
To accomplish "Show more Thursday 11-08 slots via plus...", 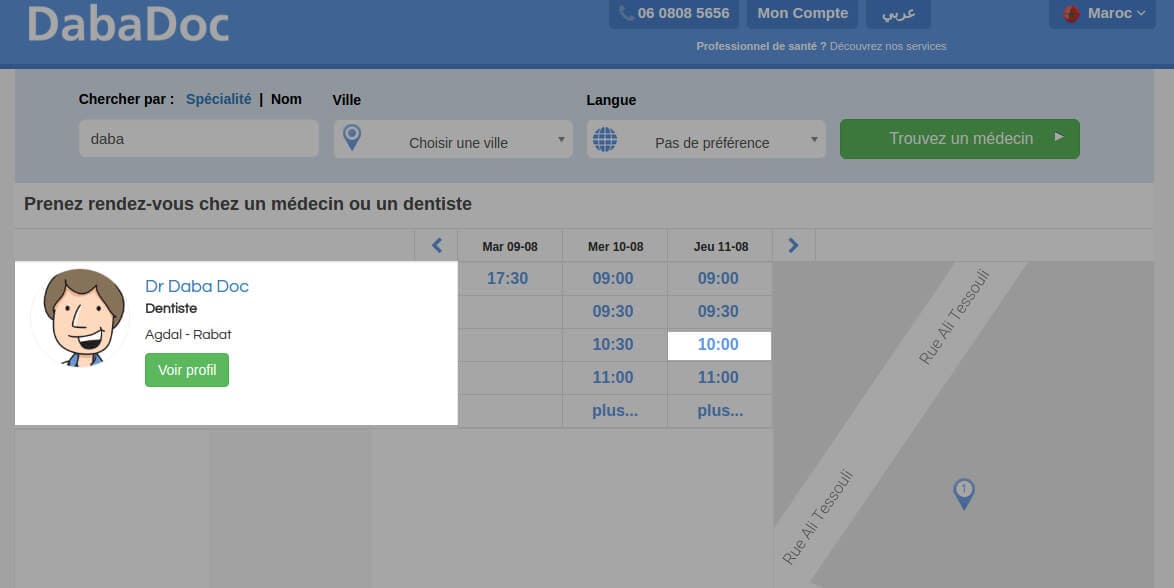I will [x=720, y=410].
